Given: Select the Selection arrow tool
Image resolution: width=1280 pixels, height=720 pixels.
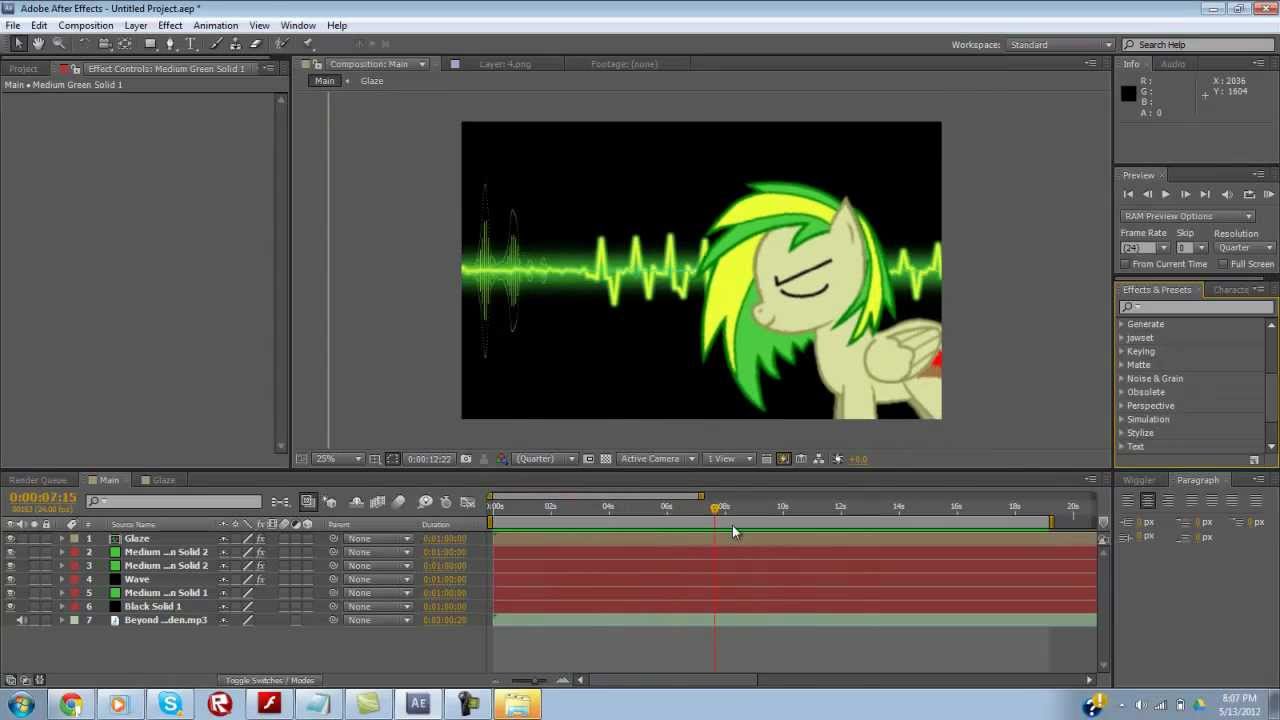Looking at the screenshot, I should pyautogui.click(x=18, y=44).
